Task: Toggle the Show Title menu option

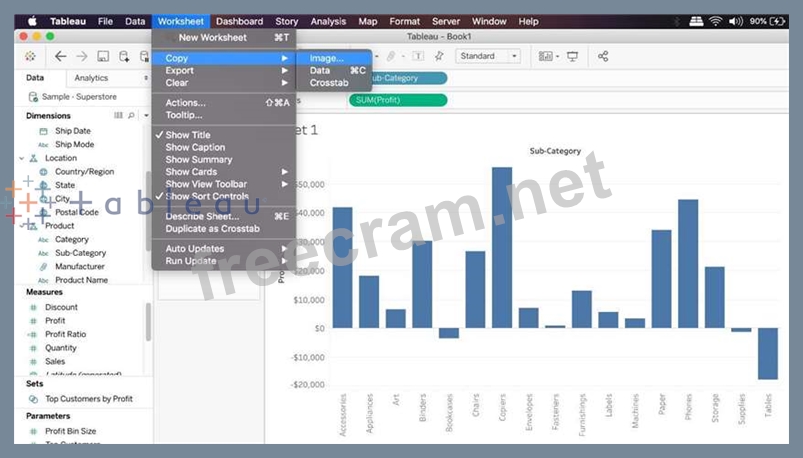Action: tap(188, 135)
